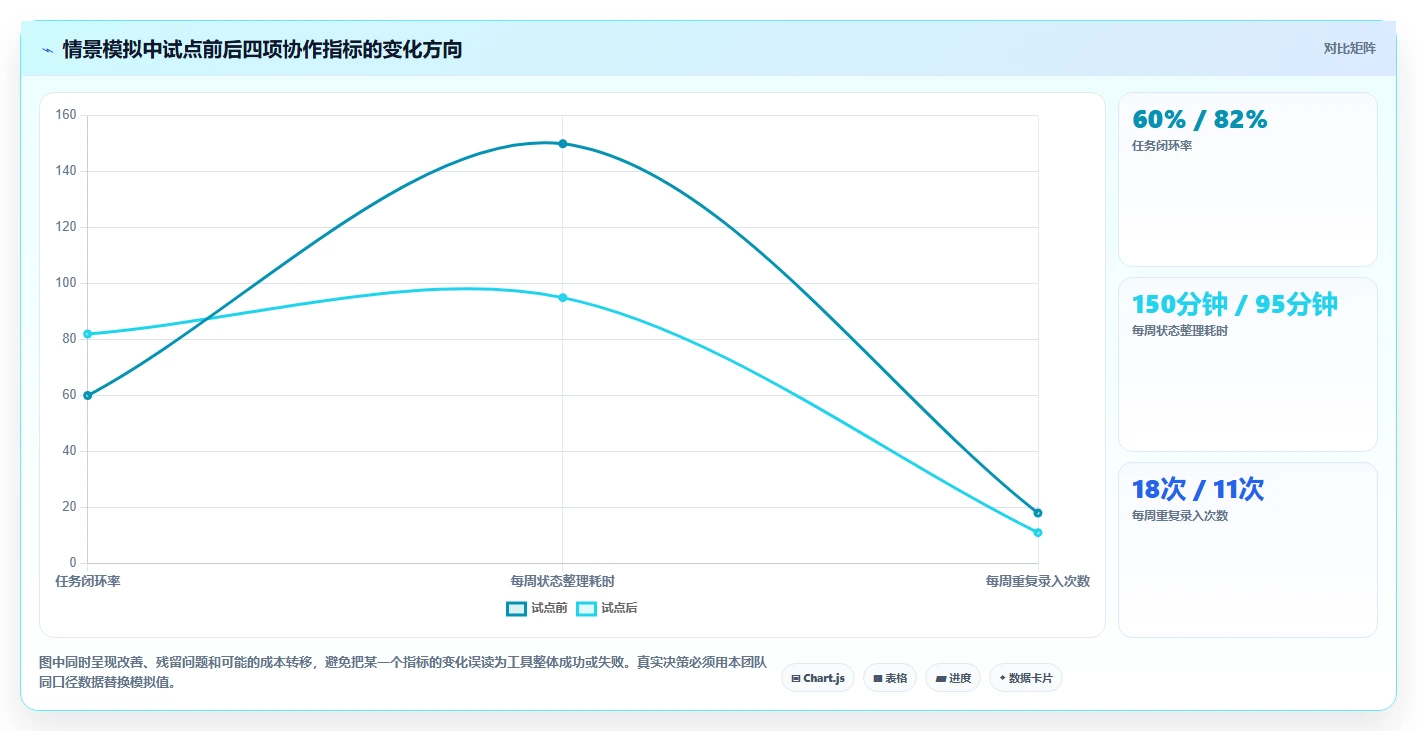The height and width of the screenshot is (731, 1417).
Task: Click the 对比矩阵 label in header
Action: click(x=1349, y=48)
